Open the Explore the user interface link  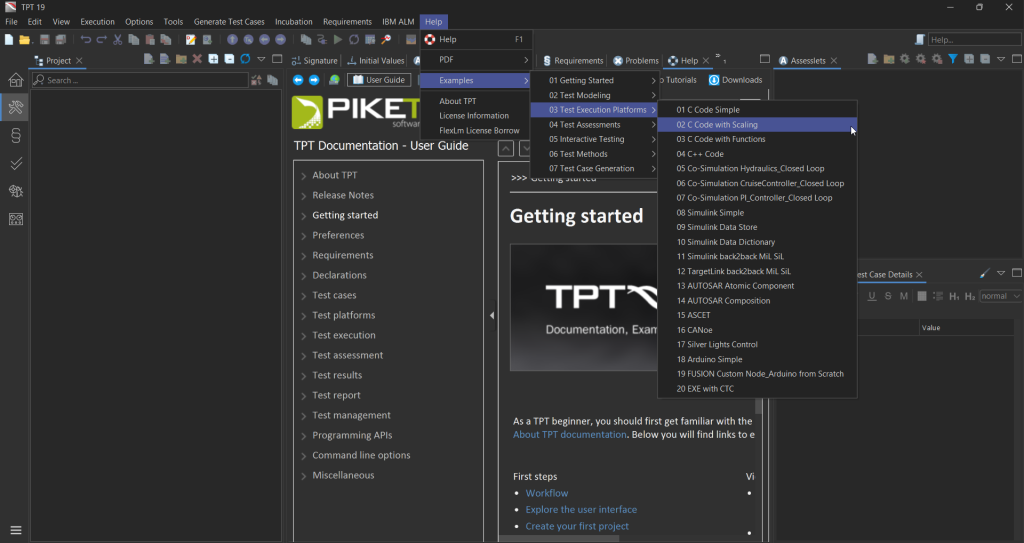coord(581,509)
